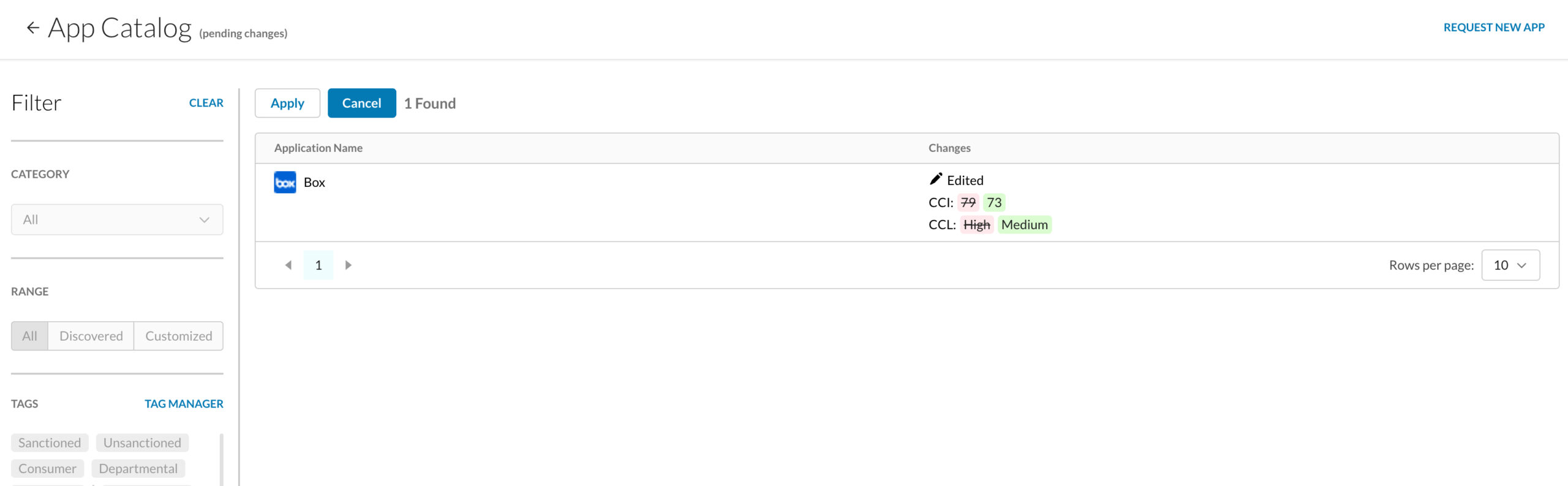Open the Tag Manager link

tap(184, 404)
